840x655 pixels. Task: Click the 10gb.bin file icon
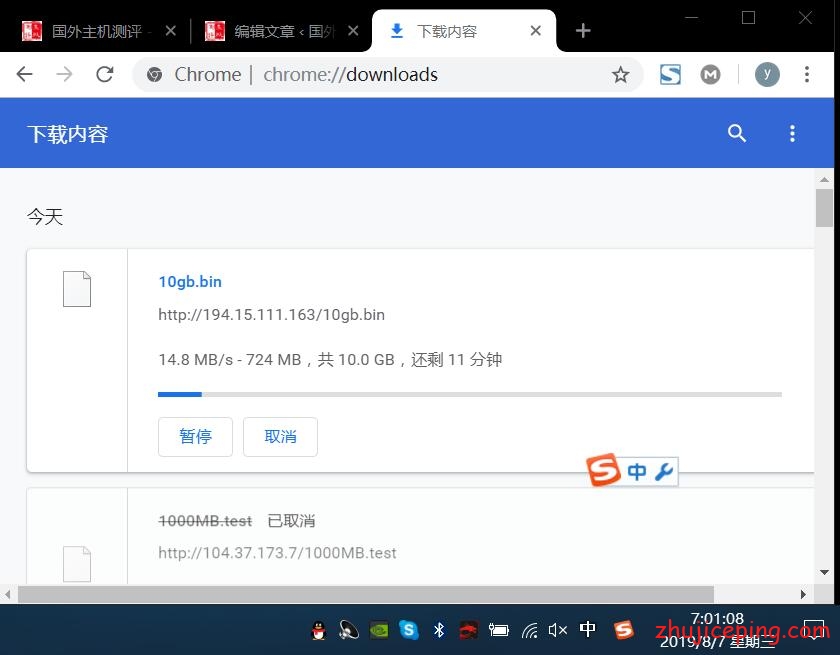[77, 289]
